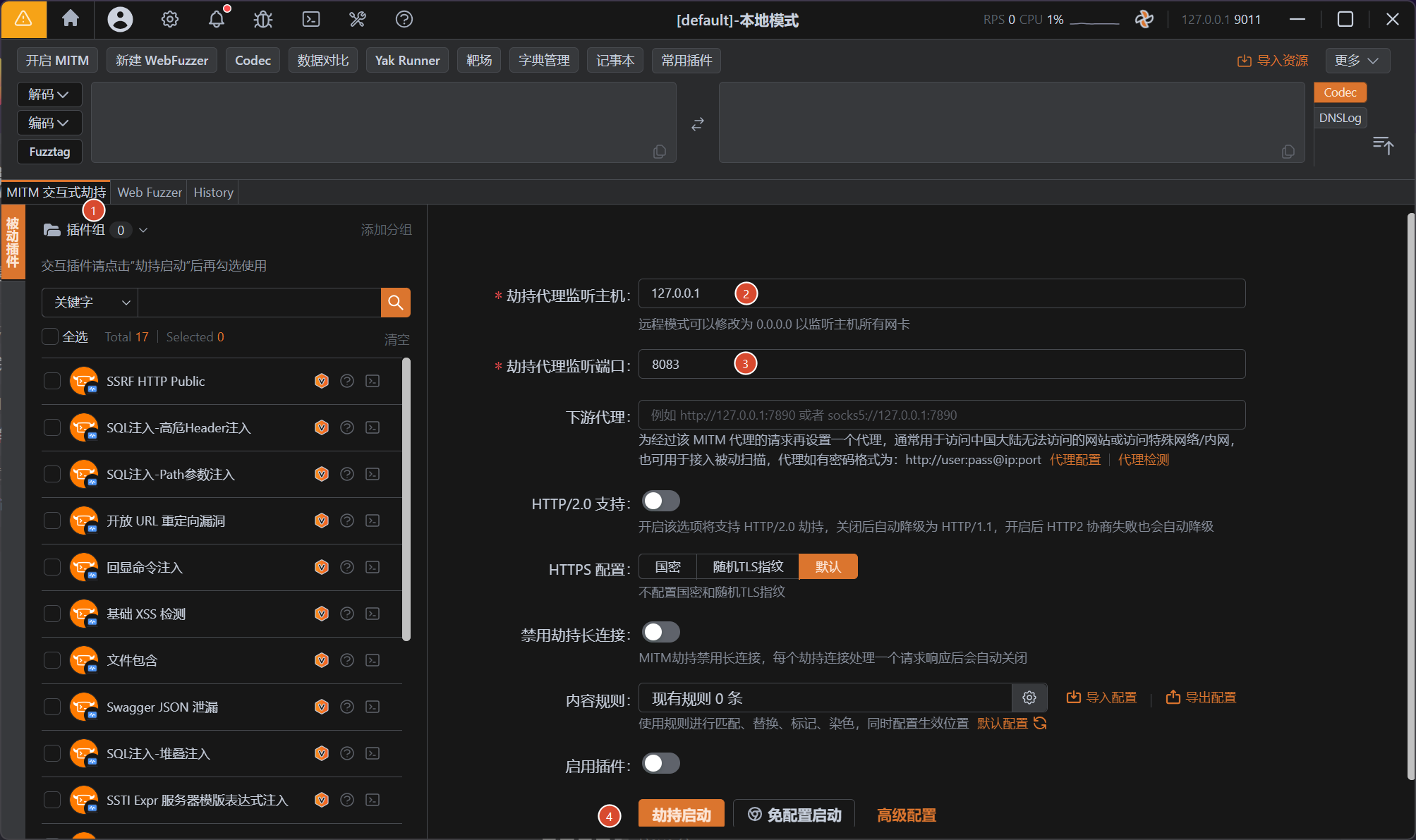The width and height of the screenshot is (1416, 840).
Task: Check the SSRF HTTP Public plugin checkbox
Action: pyautogui.click(x=52, y=381)
